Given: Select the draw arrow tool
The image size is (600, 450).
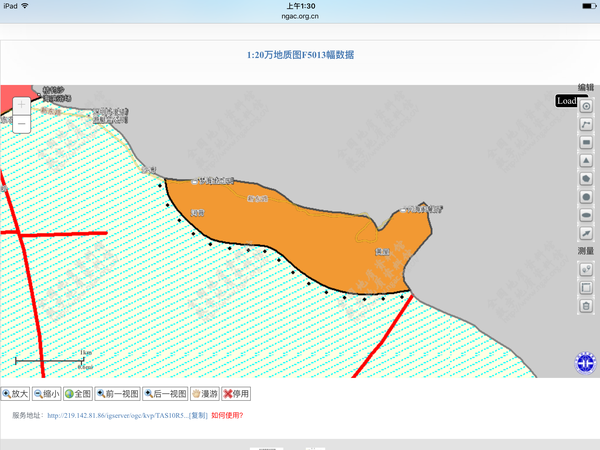Looking at the screenshot, I should [x=586, y=233].
